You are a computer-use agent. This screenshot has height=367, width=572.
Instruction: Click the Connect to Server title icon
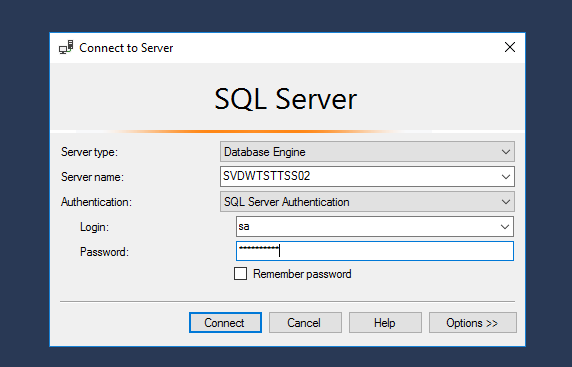66,47
